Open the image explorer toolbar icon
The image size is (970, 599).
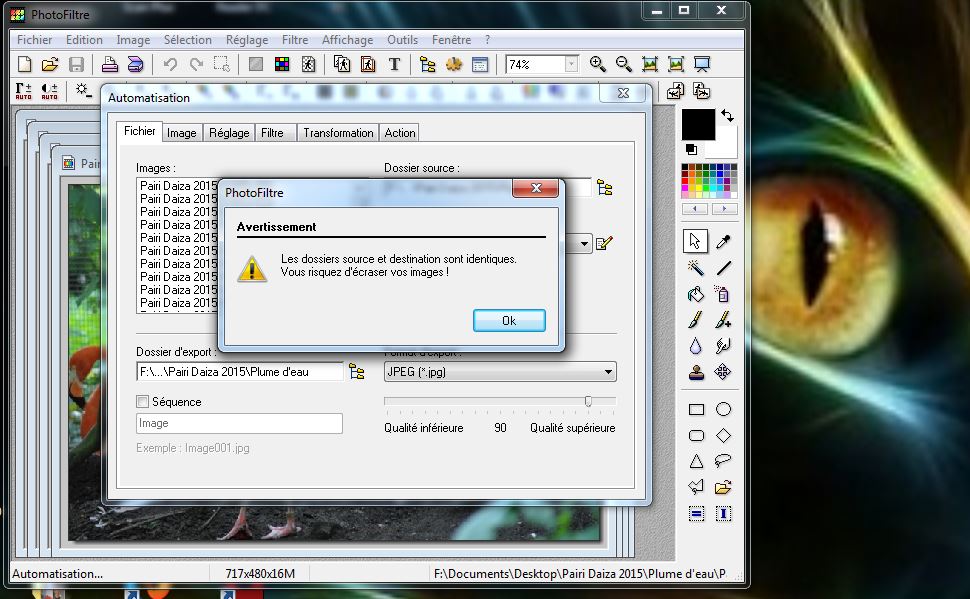tap(427, 64)
